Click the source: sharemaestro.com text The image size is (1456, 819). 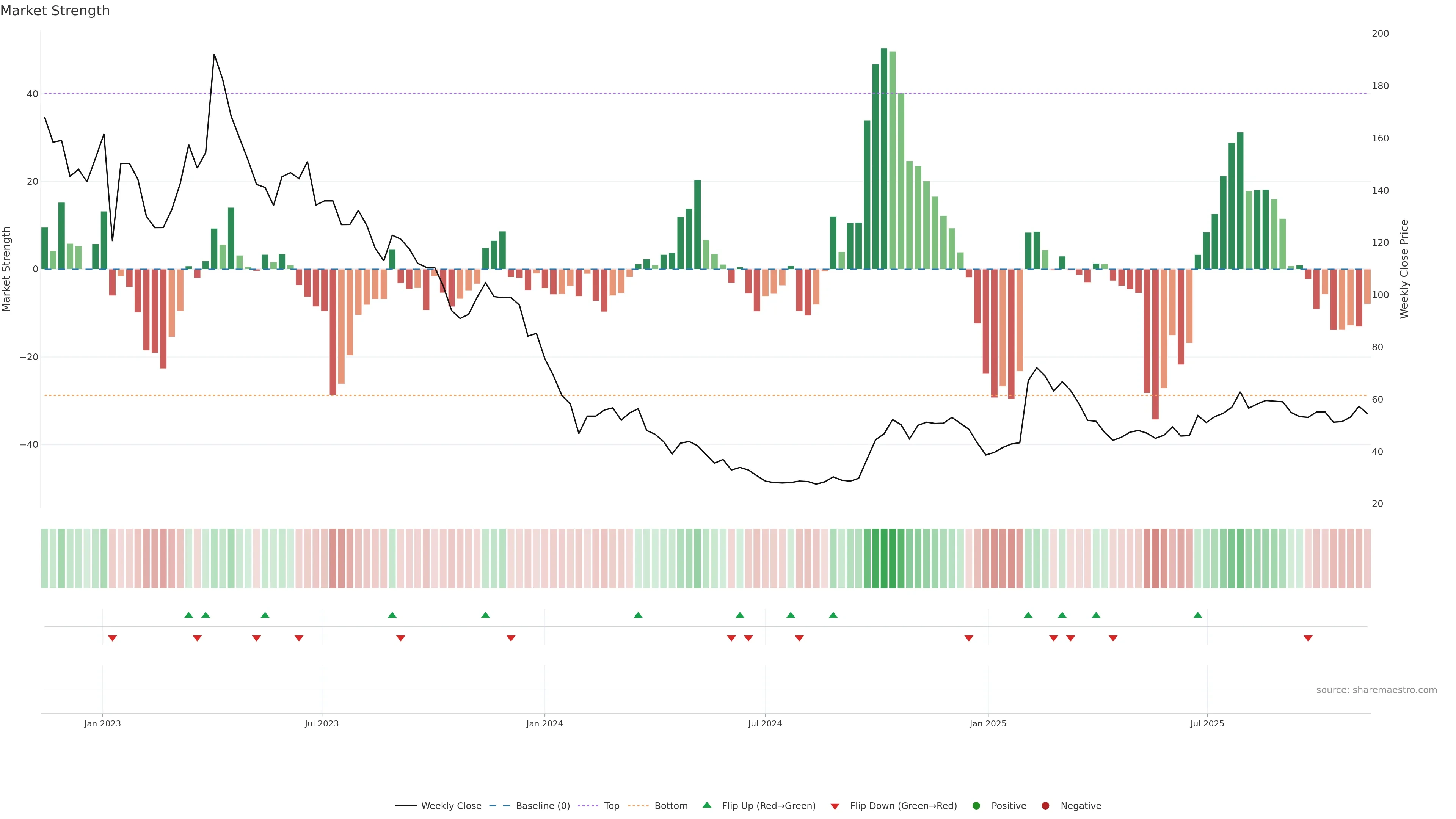pyautogui.click(x=1376, y=690)
